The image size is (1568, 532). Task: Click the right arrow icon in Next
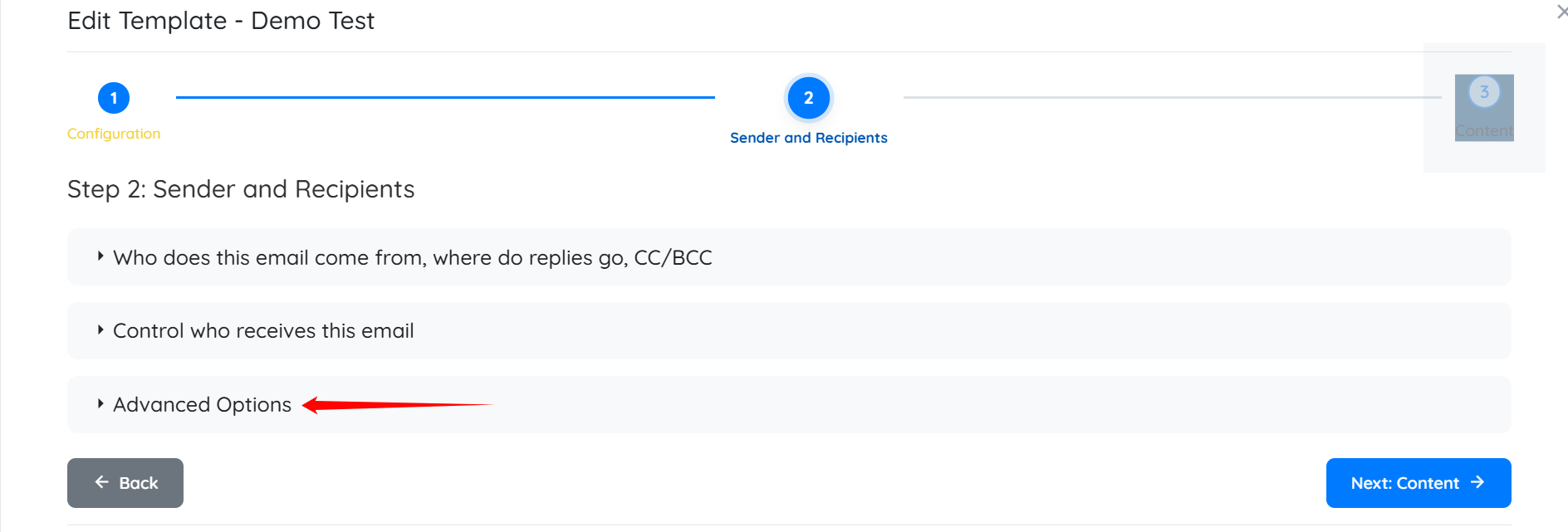(1477, 482)
